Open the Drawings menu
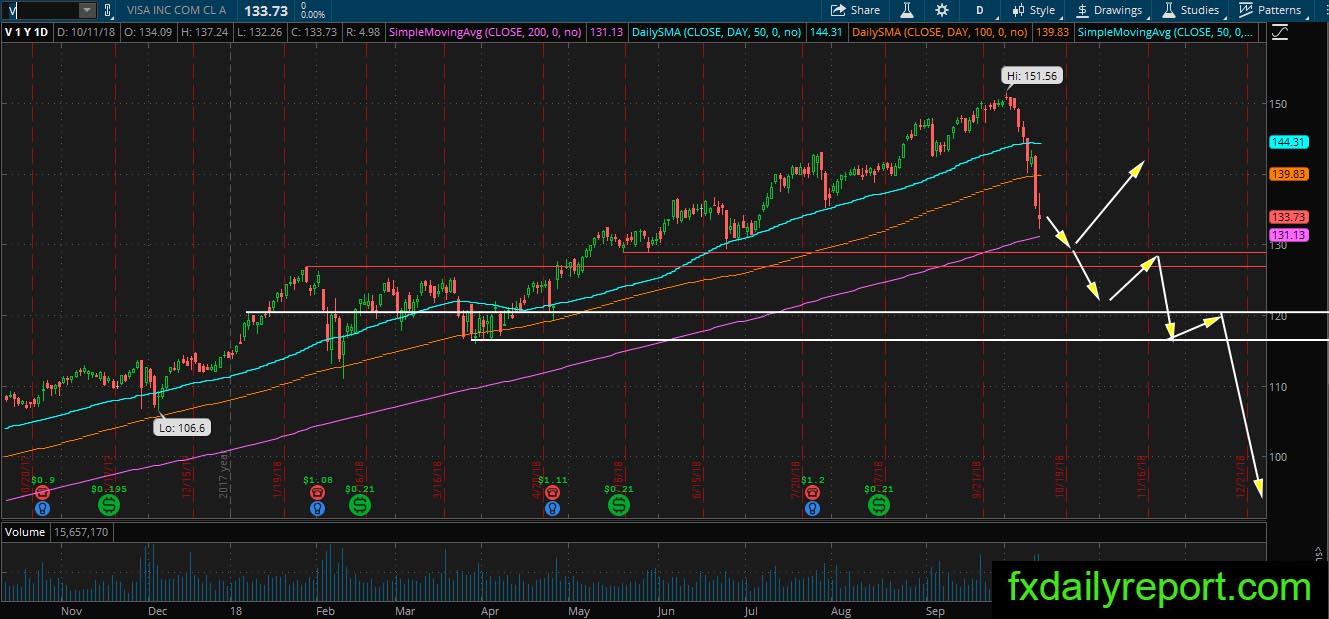The image size is (1329, 619). pyautogui.click(x=1108, y=10)
